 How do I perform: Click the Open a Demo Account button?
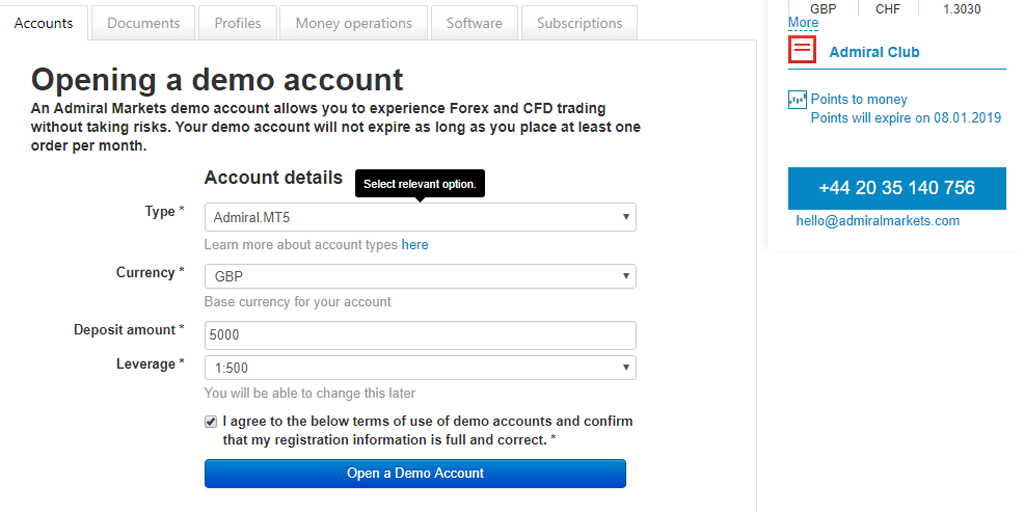(x=415, y=473)
